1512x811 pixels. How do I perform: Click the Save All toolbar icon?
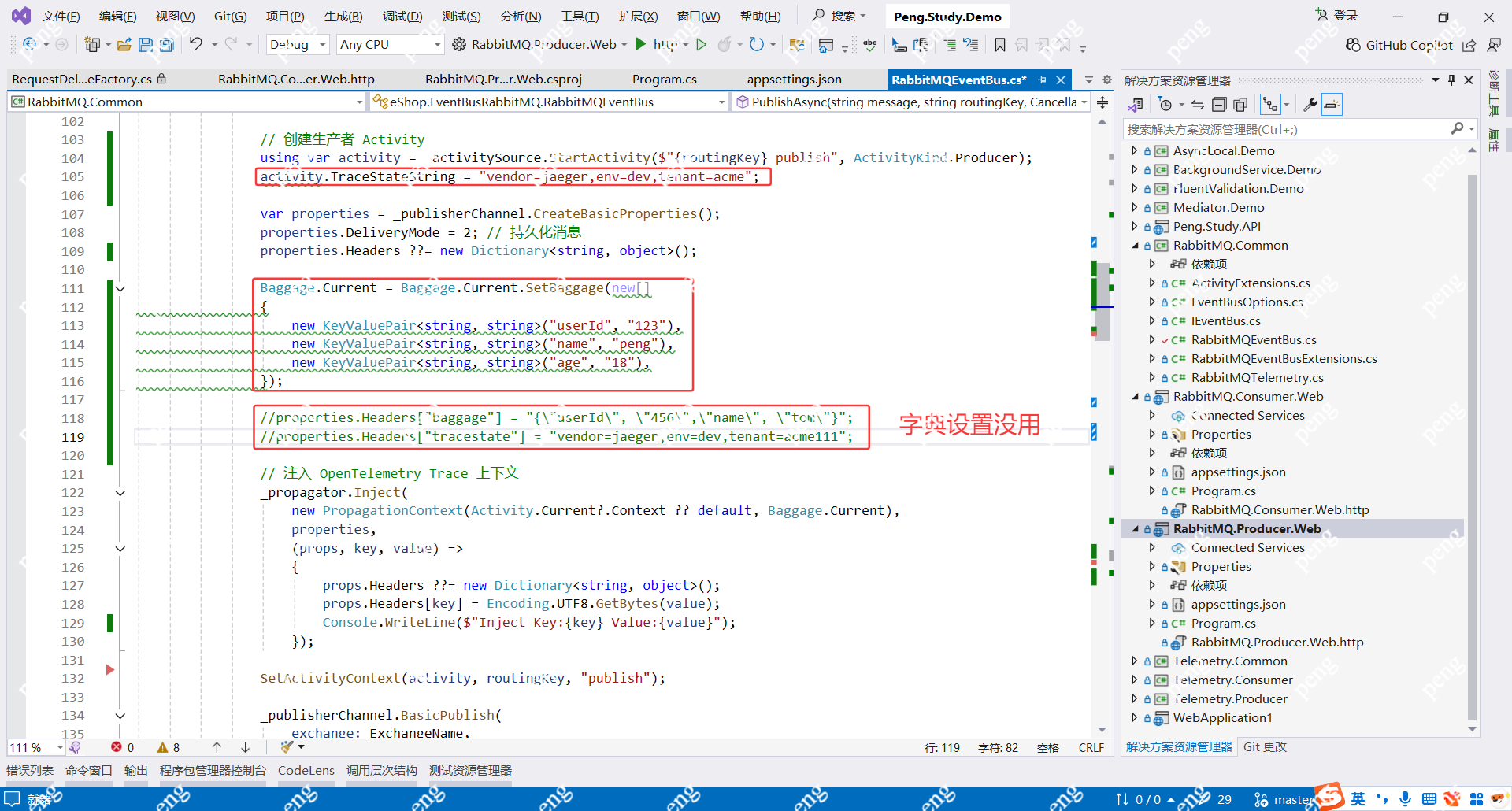(166, 45)
